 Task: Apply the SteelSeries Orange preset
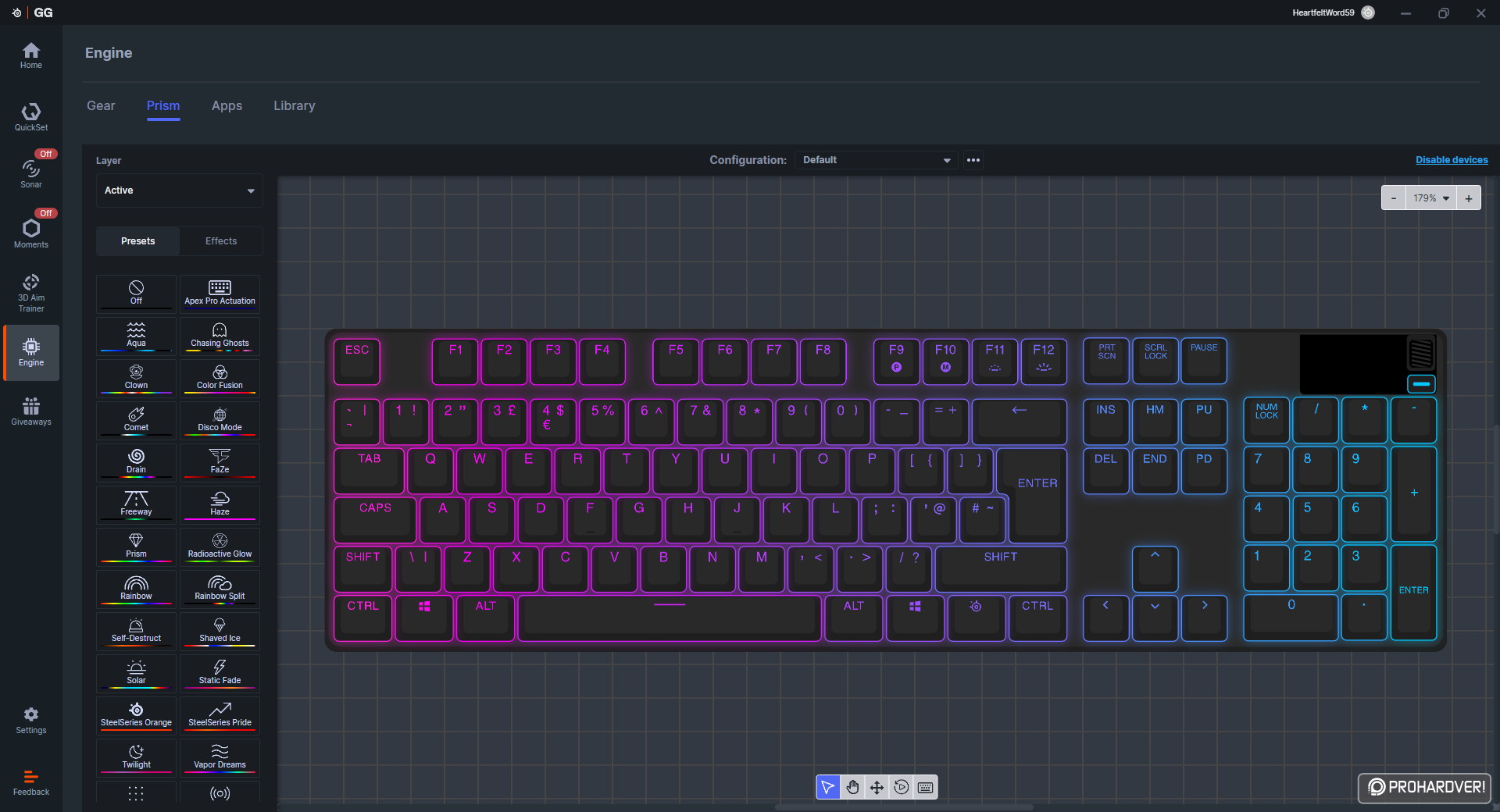pos(136,715)
